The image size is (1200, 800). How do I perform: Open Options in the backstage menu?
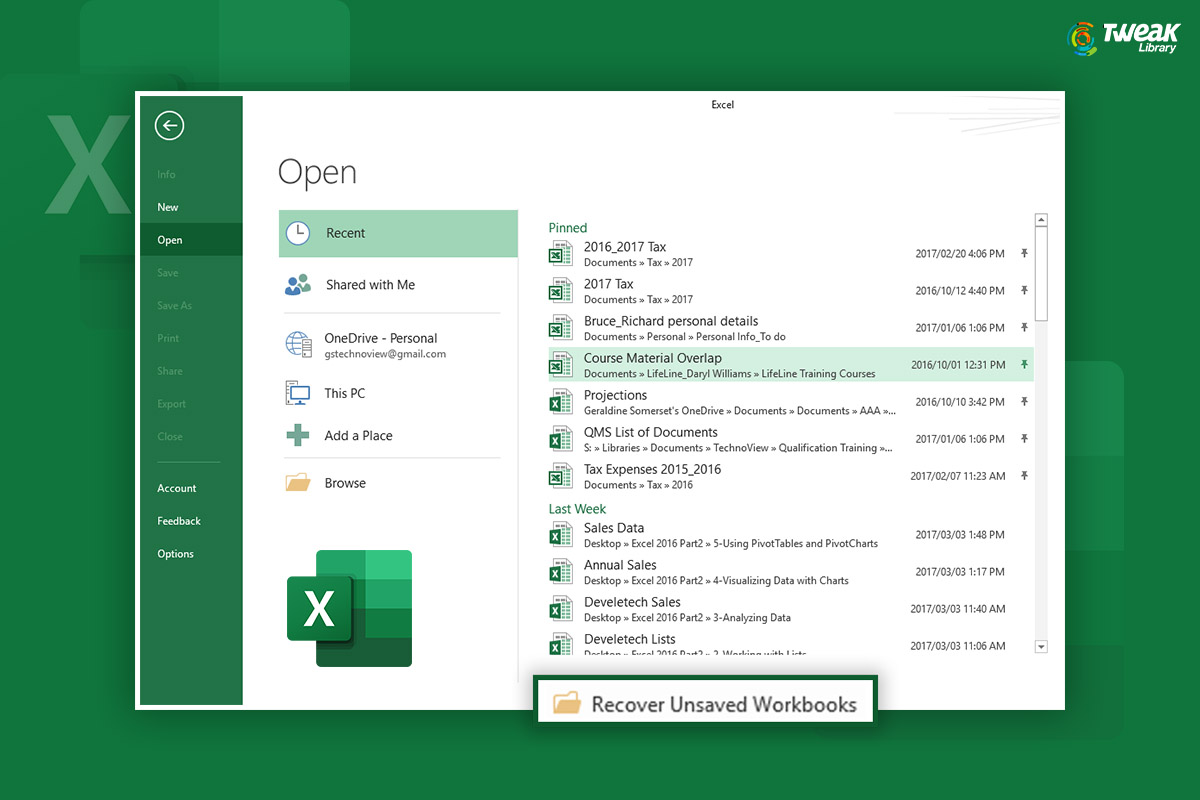[x=175, y=554]
